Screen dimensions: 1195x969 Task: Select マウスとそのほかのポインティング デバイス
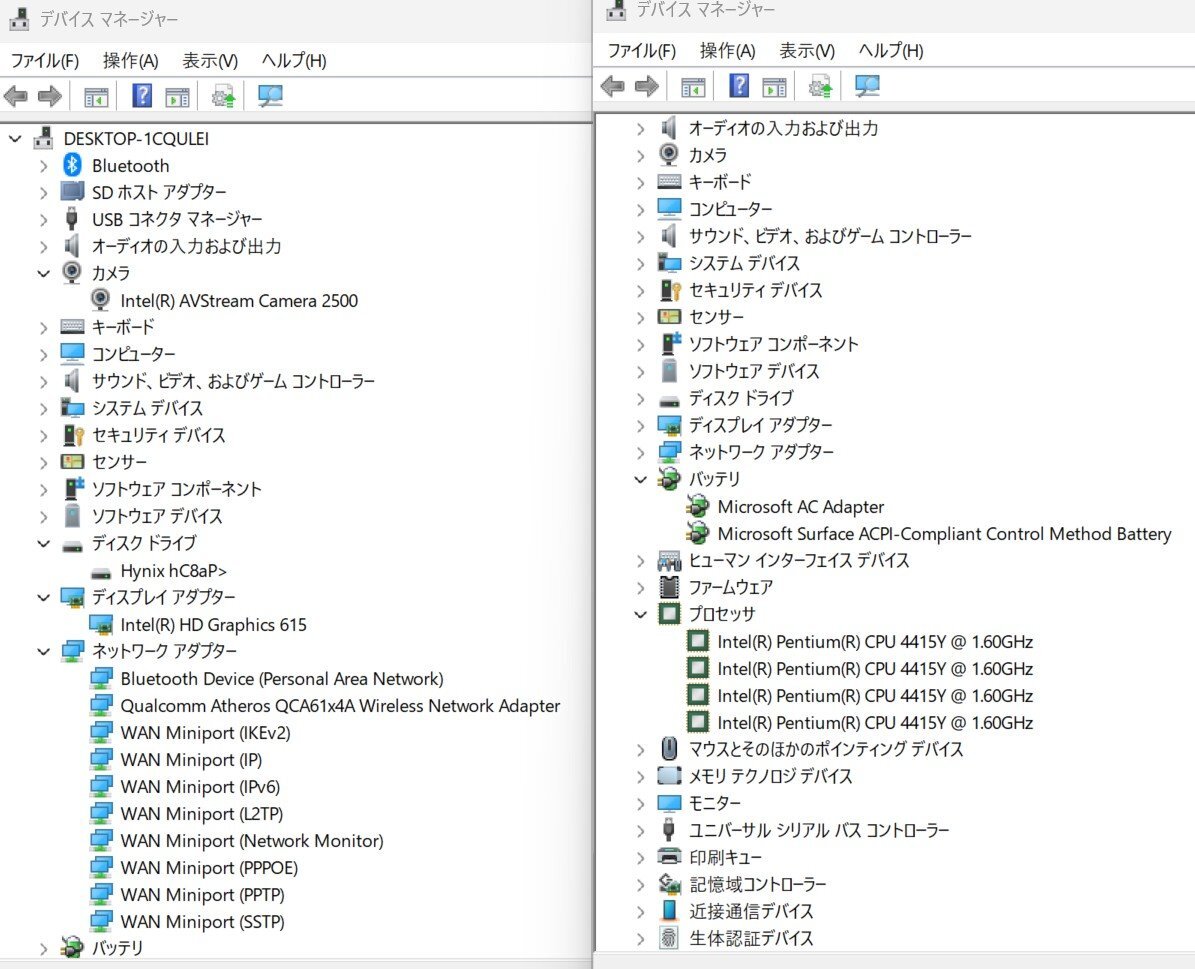click(825, 749)
